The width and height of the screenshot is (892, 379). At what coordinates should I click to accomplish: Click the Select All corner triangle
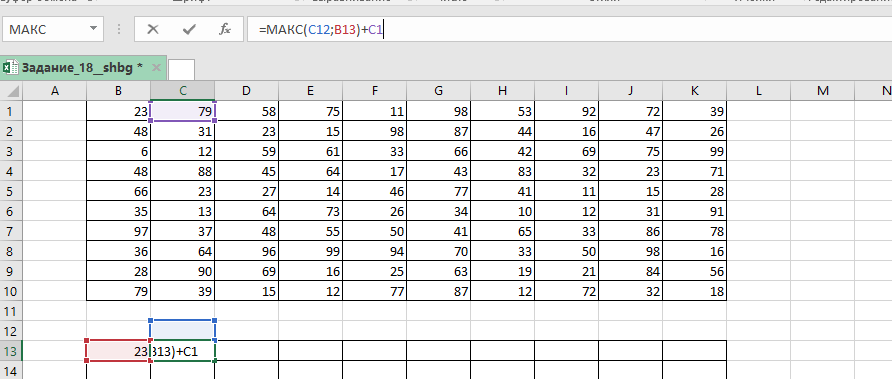[11, 90]
